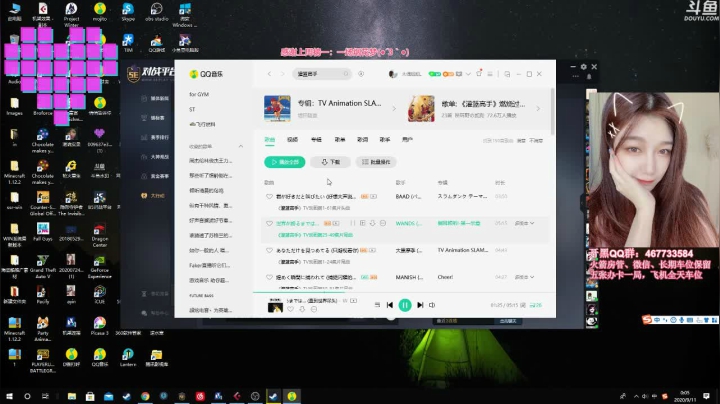Select the 视频 (Videos) tab
This screenshot has width=720, height=404.
point(292,140)
